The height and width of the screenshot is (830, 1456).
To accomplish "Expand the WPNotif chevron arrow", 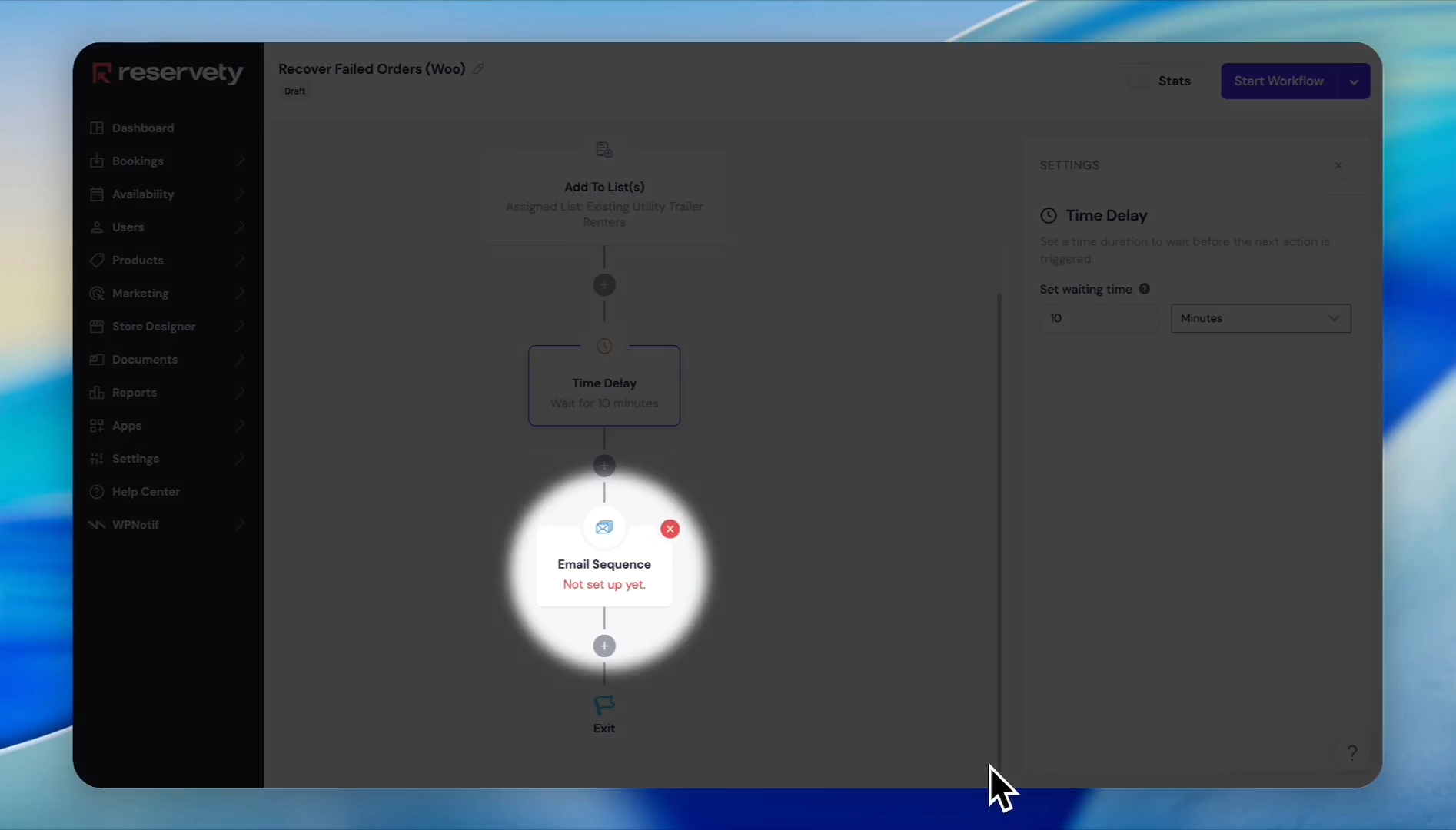I will (x=240, y=524).
